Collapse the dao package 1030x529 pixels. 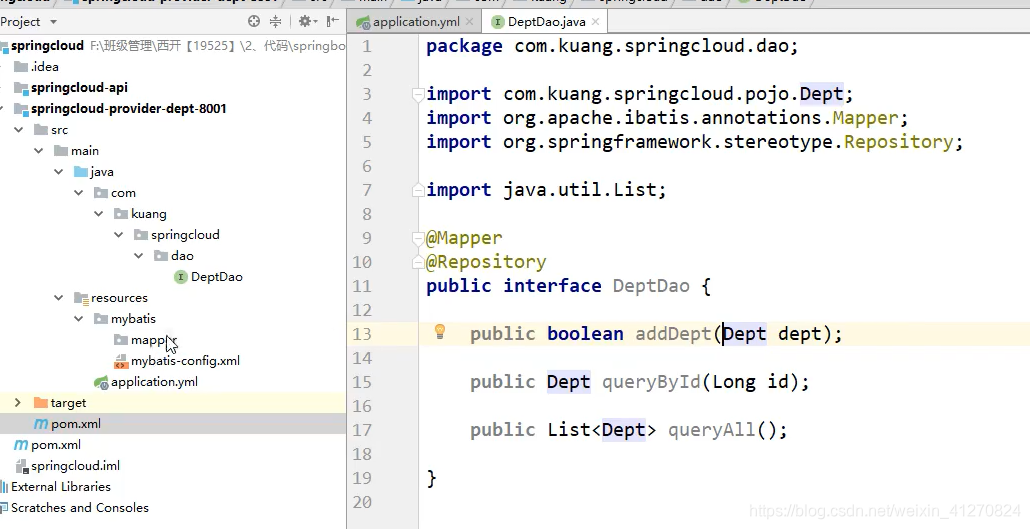point(139,256)
